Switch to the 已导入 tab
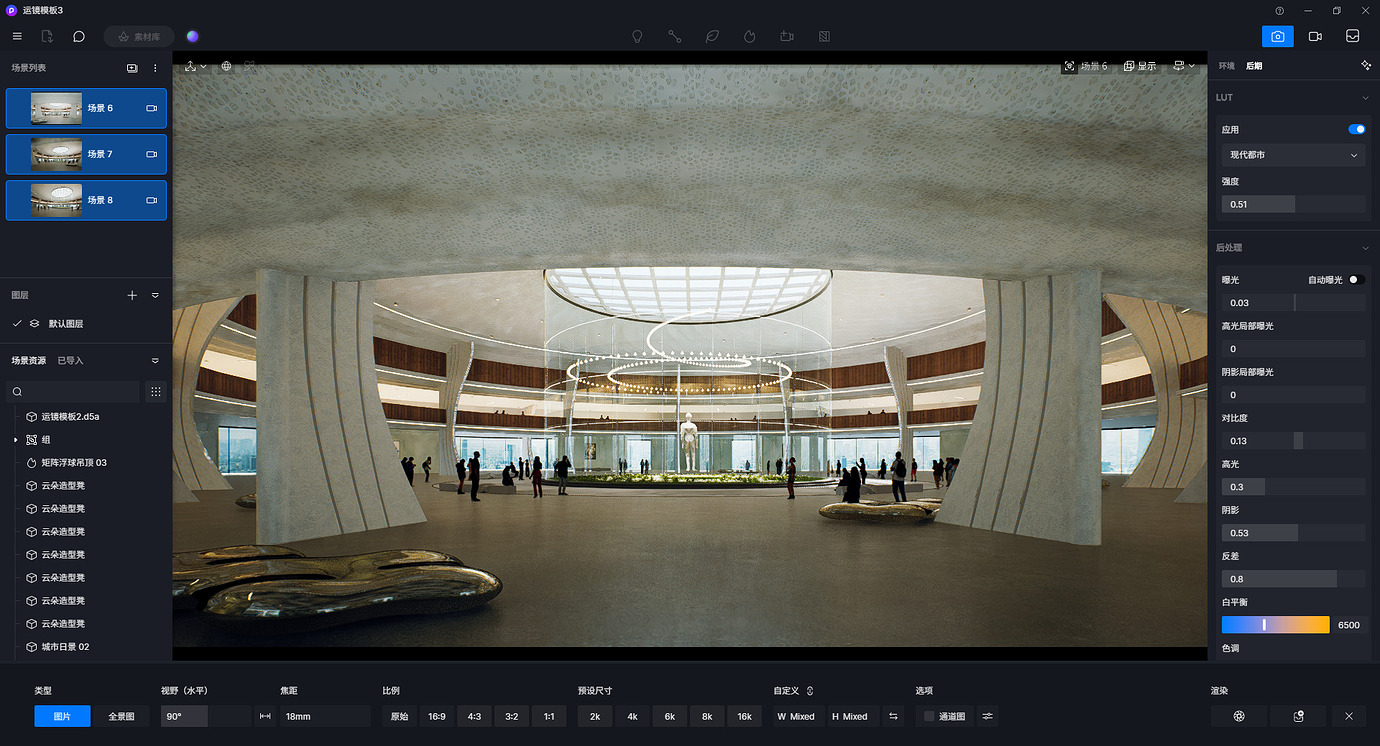Screen dimensions: 1380x746 (x=70, y=361)
